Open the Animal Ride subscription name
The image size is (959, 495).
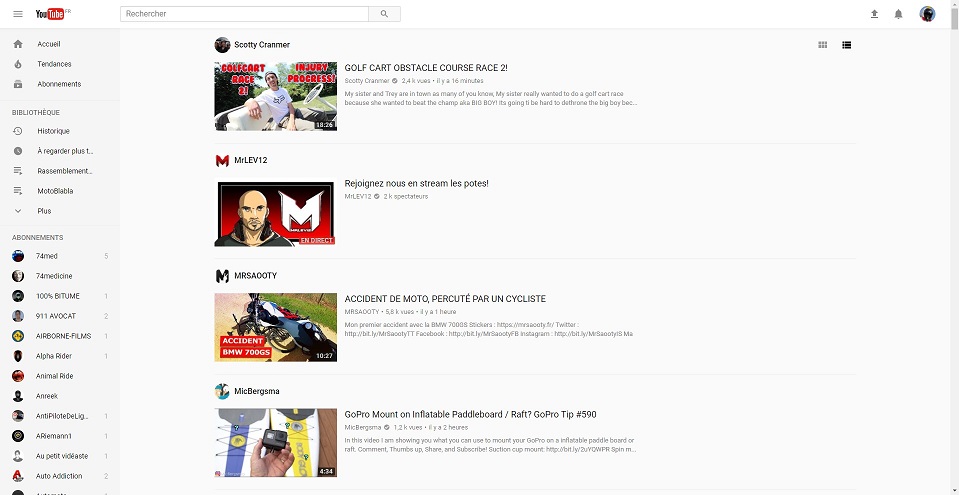pyautogui.click(x=54, y=376)
